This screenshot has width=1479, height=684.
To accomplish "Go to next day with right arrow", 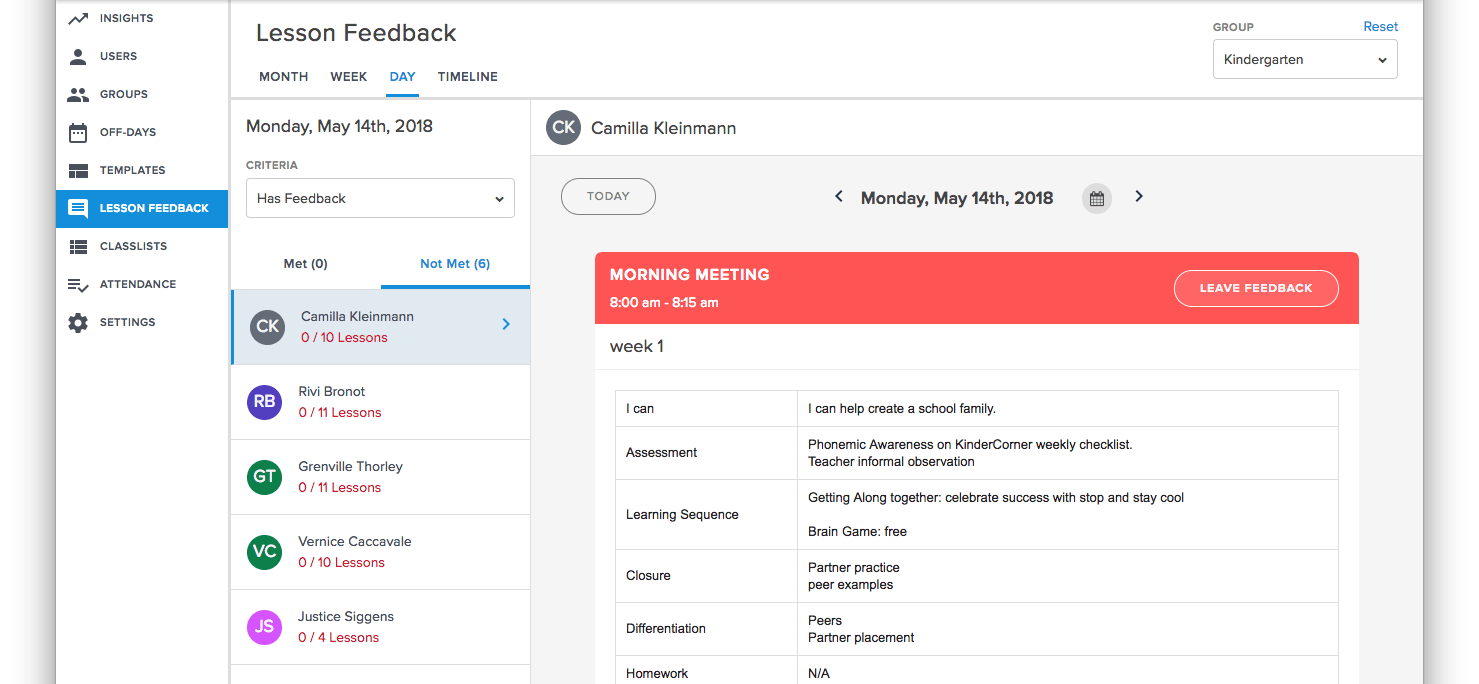I will (x=1139, y=197).
